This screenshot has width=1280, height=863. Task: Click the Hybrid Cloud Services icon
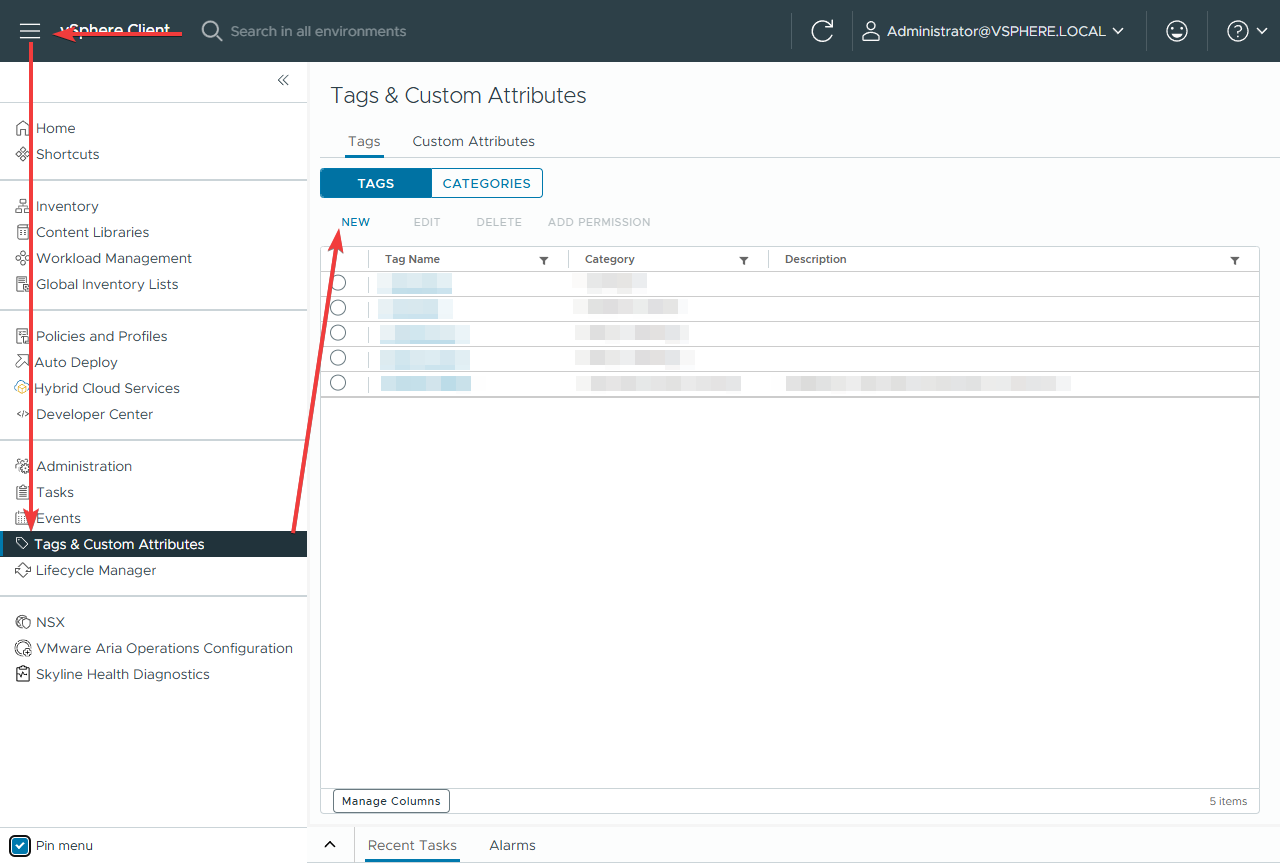pyautogui.click(x=23, y=388)
